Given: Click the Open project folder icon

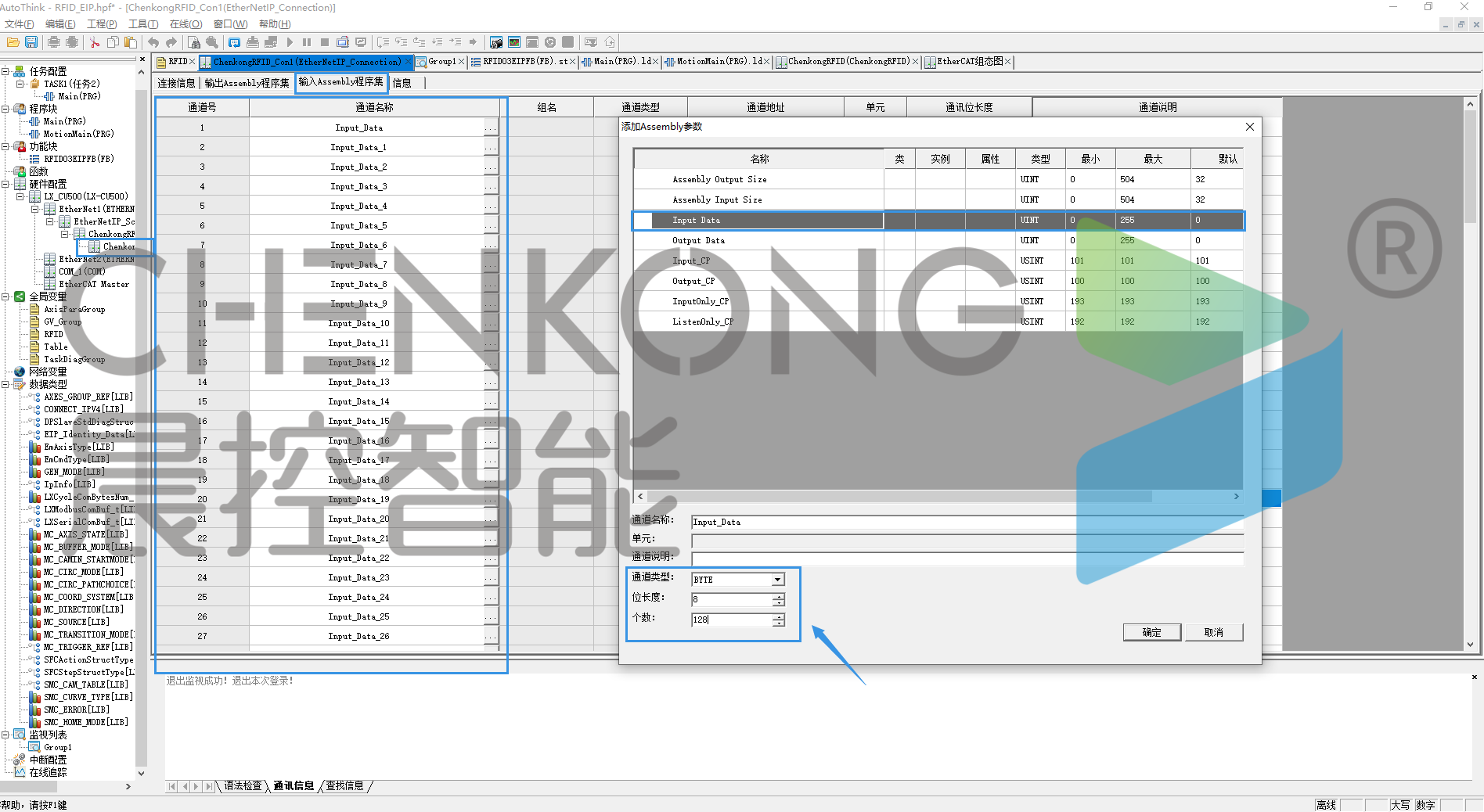Looking at the screenshot, I should coord(13,42).
